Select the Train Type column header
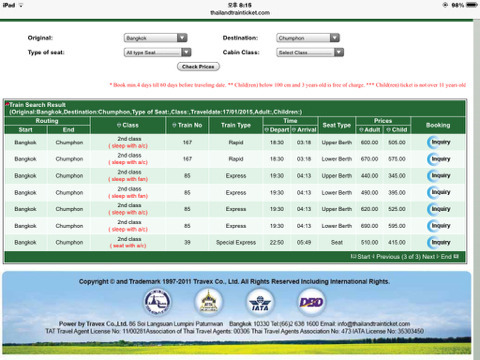Image resolution: width=480 pixels, height=360 pixels. [x=236, y=125]
